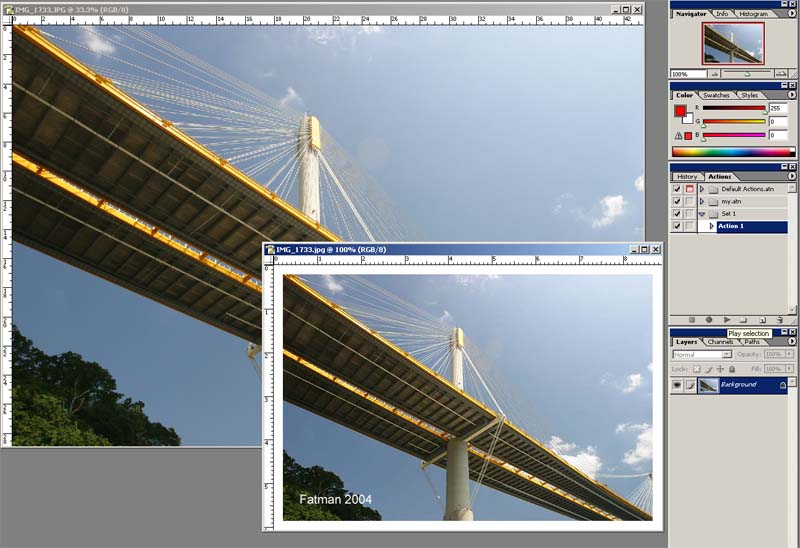
Task: Click the lock image pixels brush icon
Action: (x=709, y=368)
